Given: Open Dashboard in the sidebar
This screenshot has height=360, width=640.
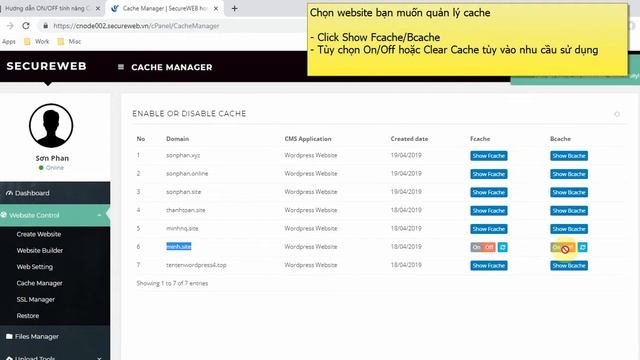Looking at the screenshot, I should [55, 193].
